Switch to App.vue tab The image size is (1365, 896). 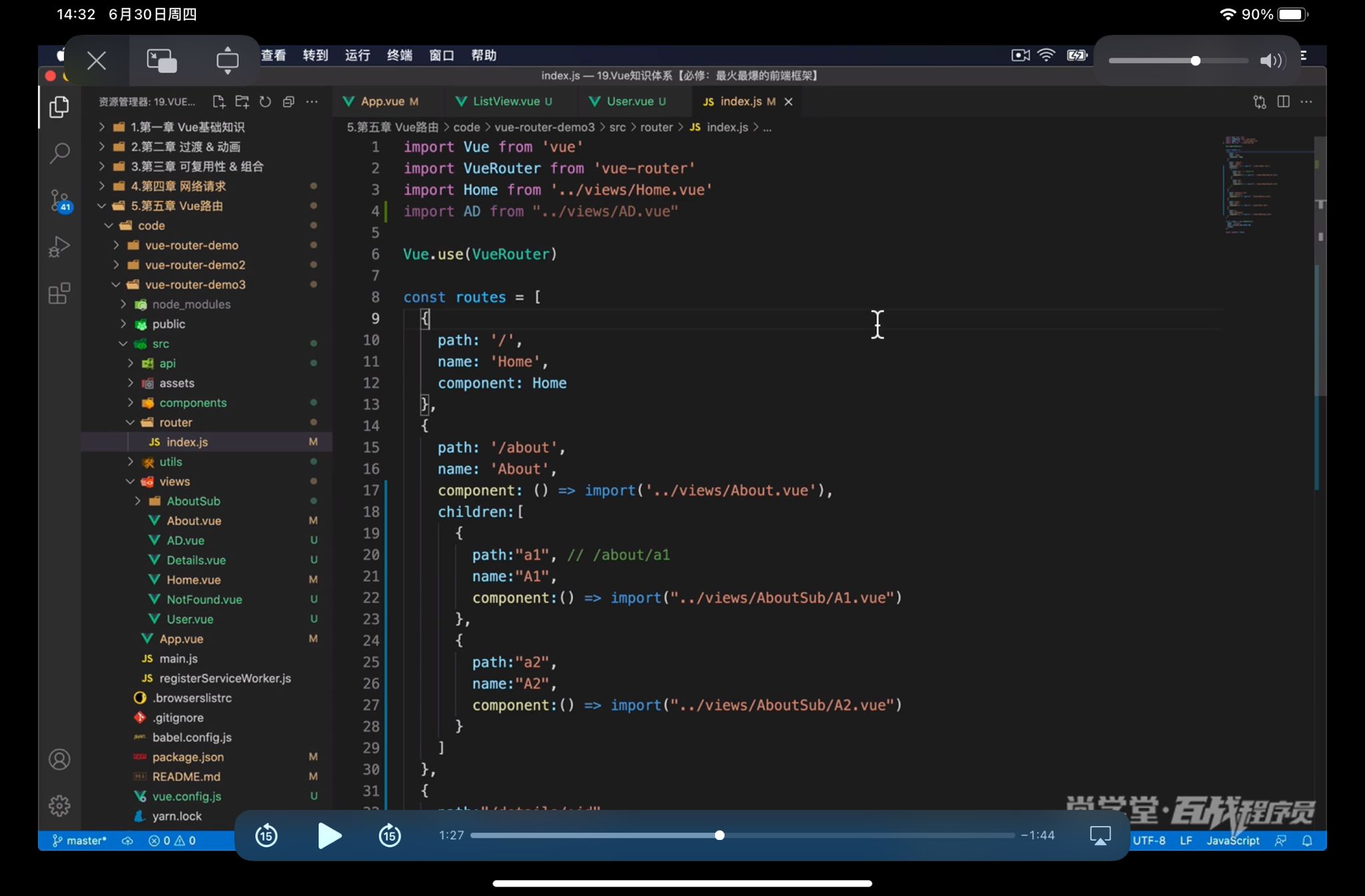click(381, 101)
